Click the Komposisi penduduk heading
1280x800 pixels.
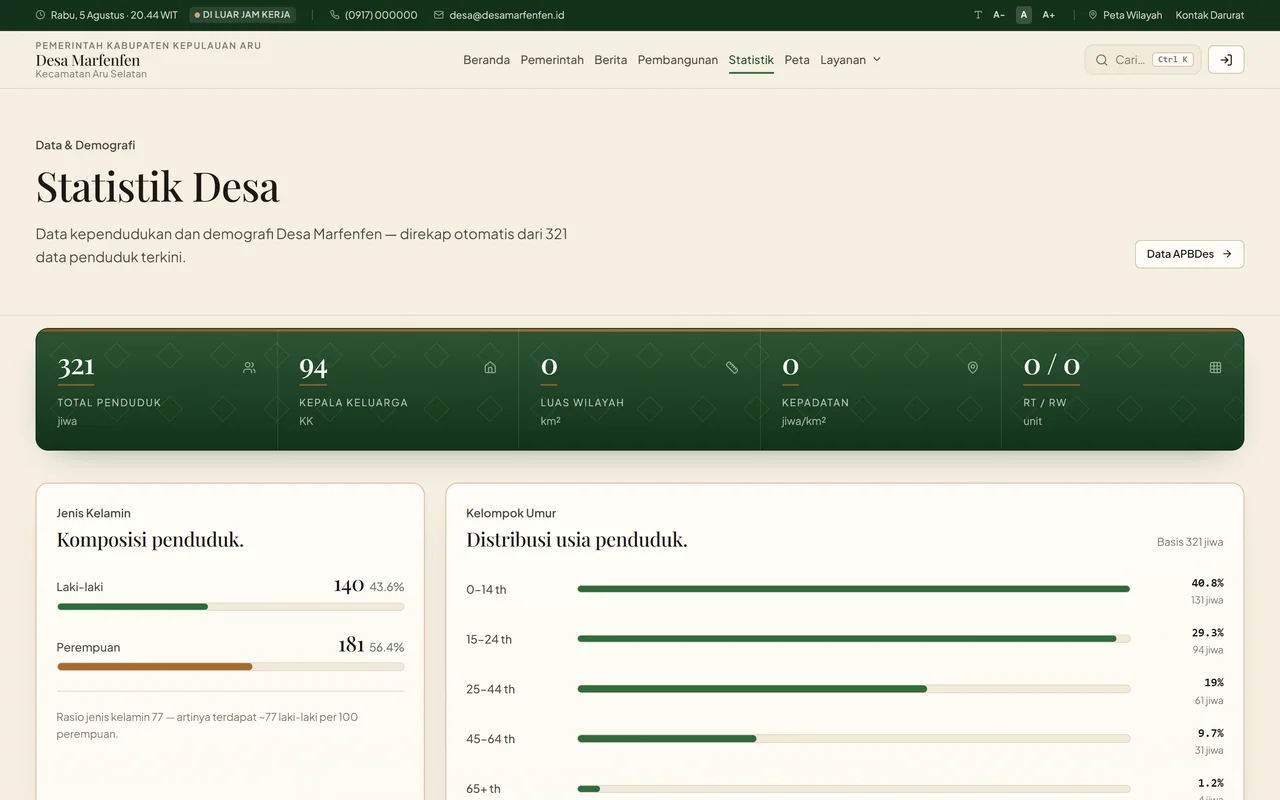point(150,540)
